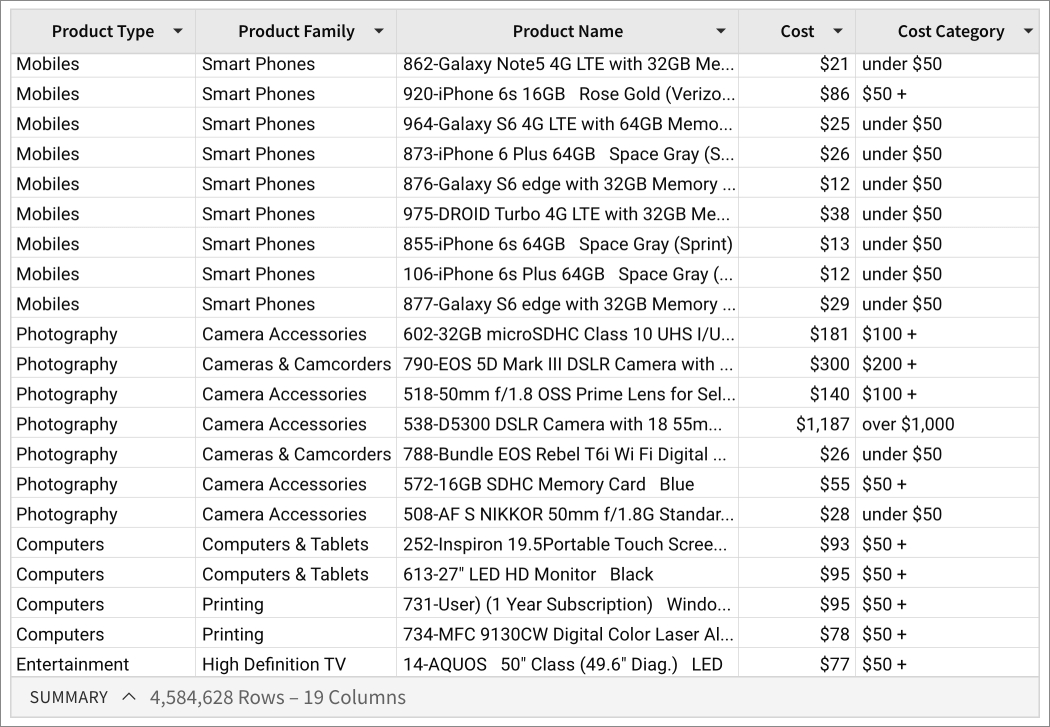Expand the Summary bar chevron

click(x=128, y=697)
